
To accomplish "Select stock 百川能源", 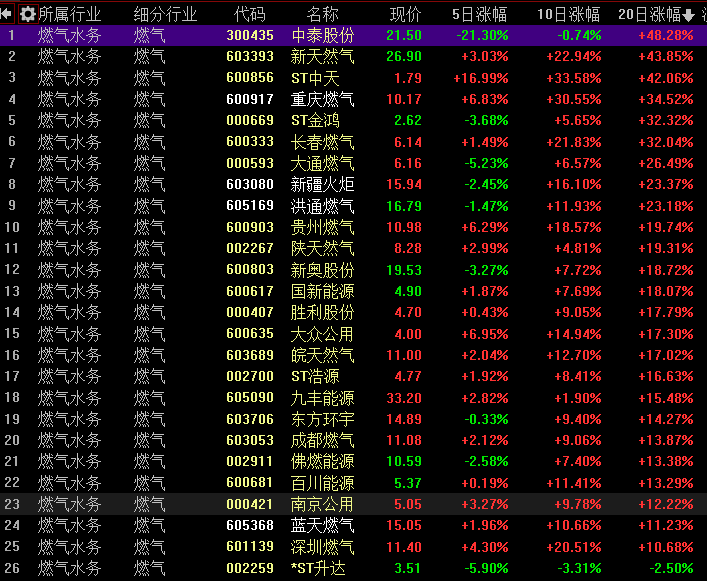I will point(323,483).
